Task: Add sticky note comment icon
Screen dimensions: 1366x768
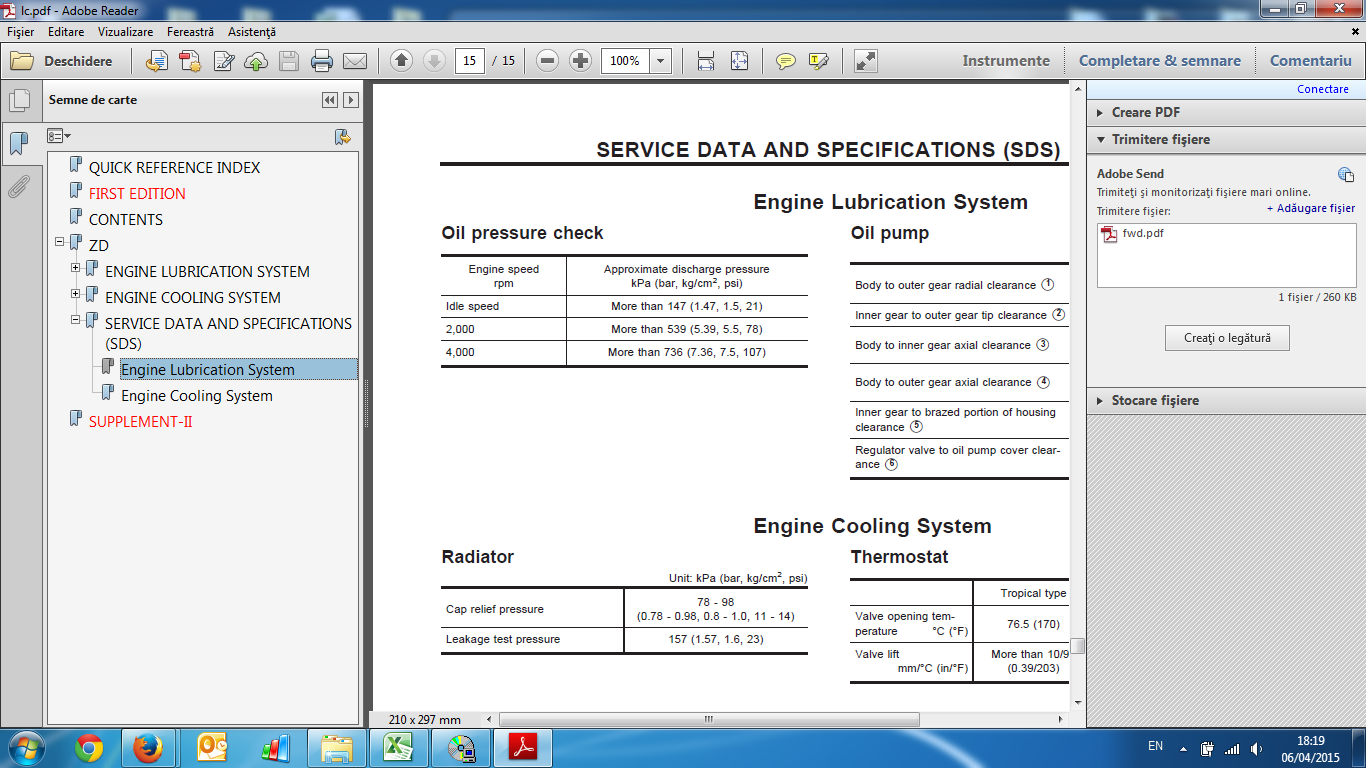Action: [x=786, y=61]
